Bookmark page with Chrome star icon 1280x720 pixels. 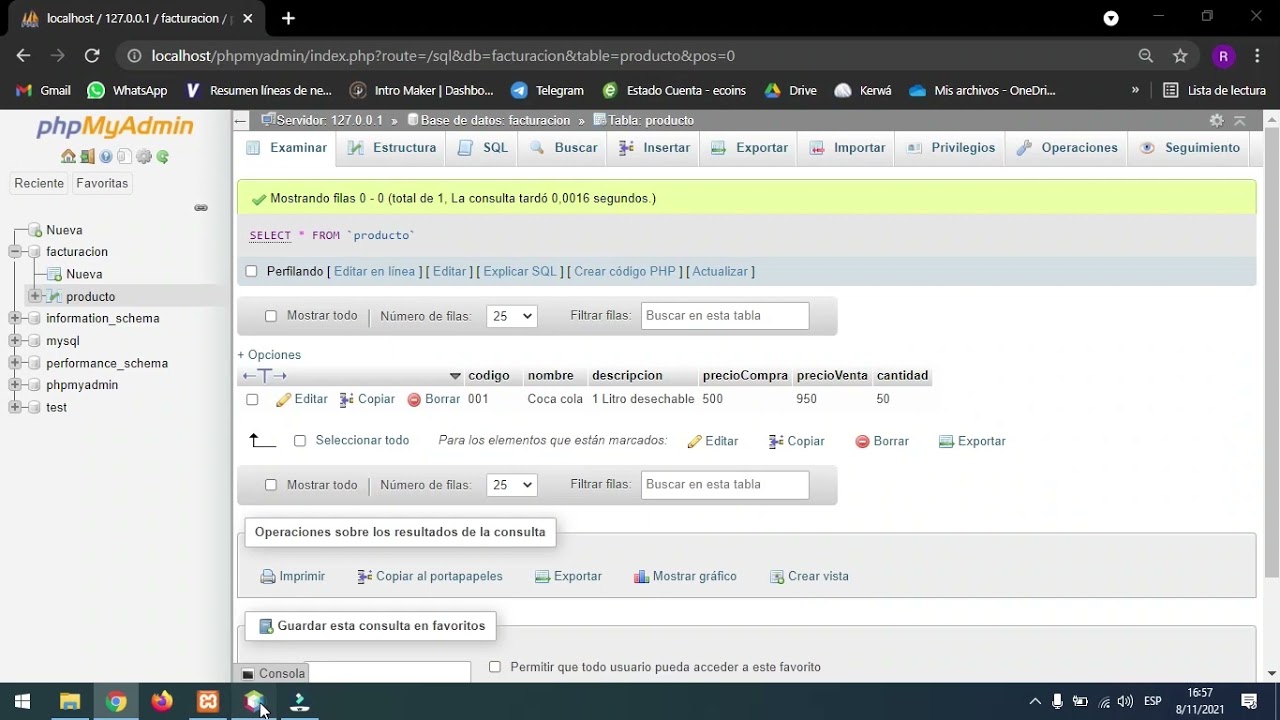click(x=1180, y=56)
